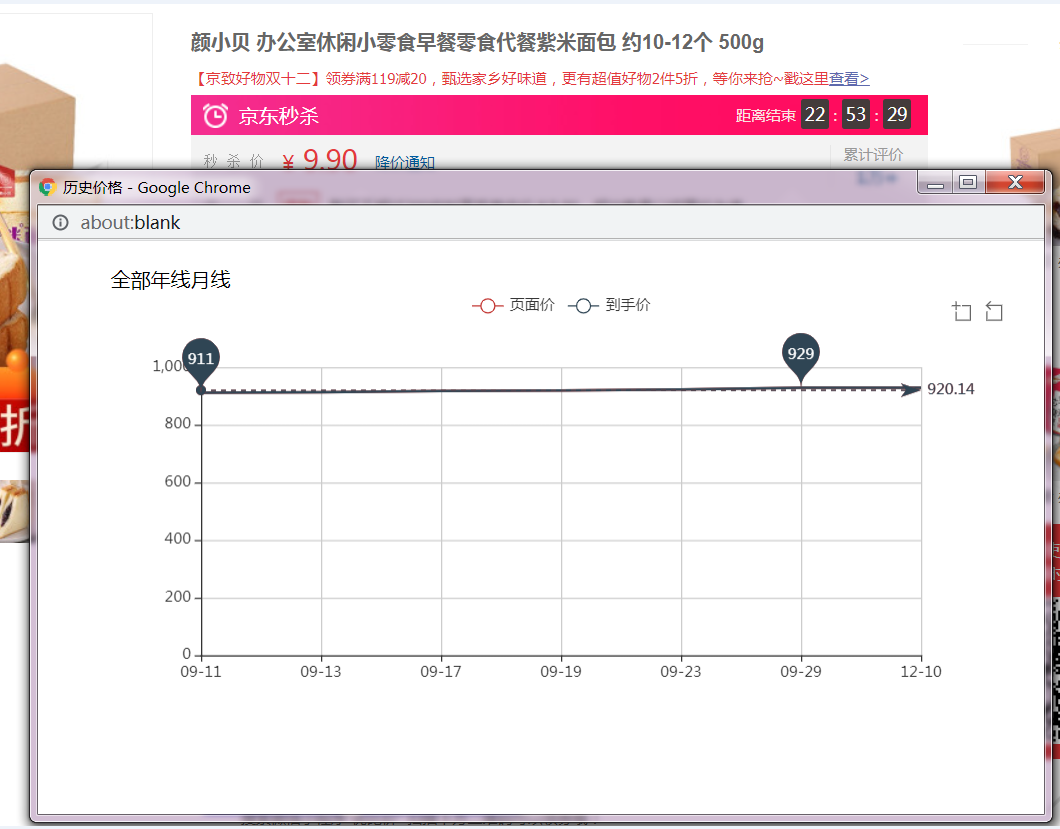Screen dimensions: 1060x829
Task: Click the alarm clock icon beside 京东秒杀
Action: click(215, 116)
